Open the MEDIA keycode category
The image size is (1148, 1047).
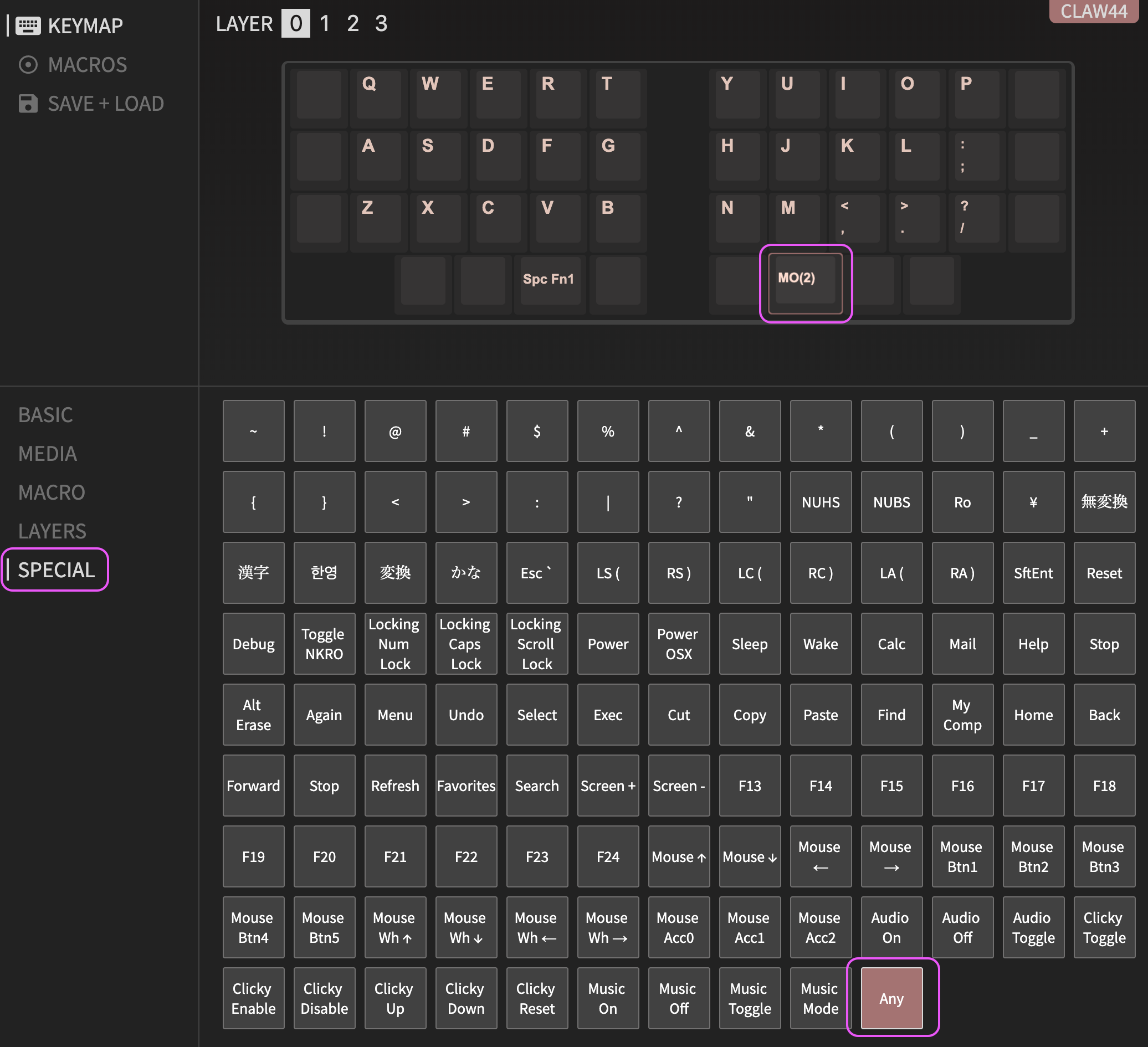pos(47,454)
